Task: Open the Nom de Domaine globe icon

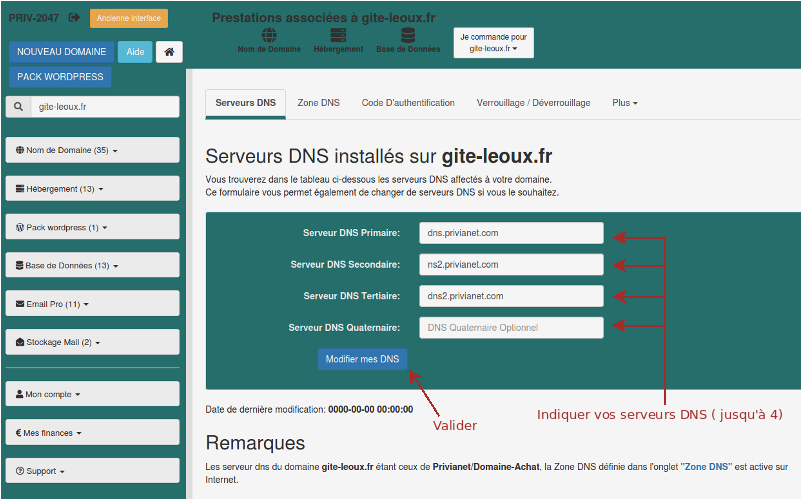Action: point(269,35)
